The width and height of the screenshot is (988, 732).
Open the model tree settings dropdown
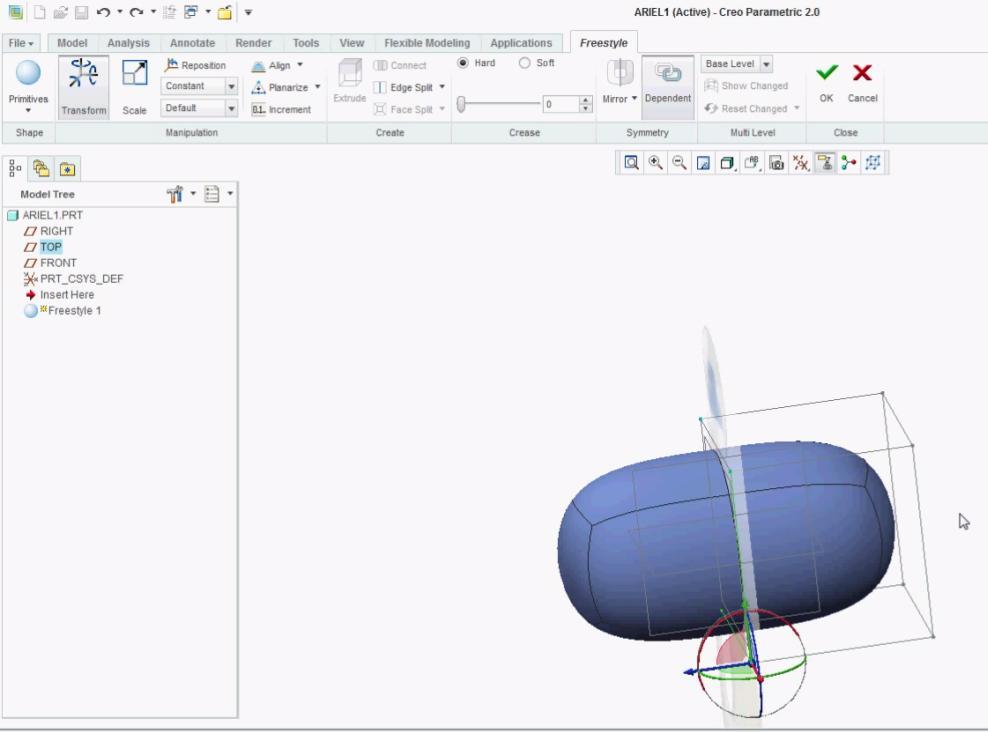coord(193,193)
